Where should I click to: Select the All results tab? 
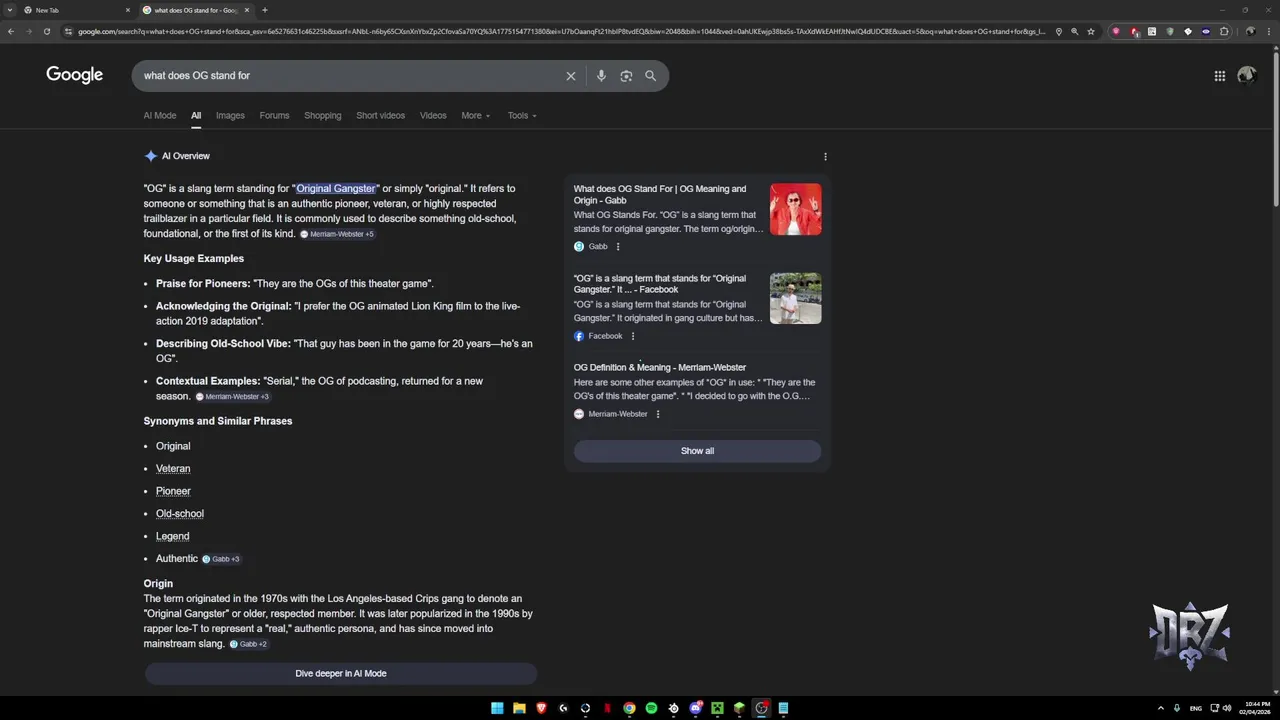click(196, 115)
